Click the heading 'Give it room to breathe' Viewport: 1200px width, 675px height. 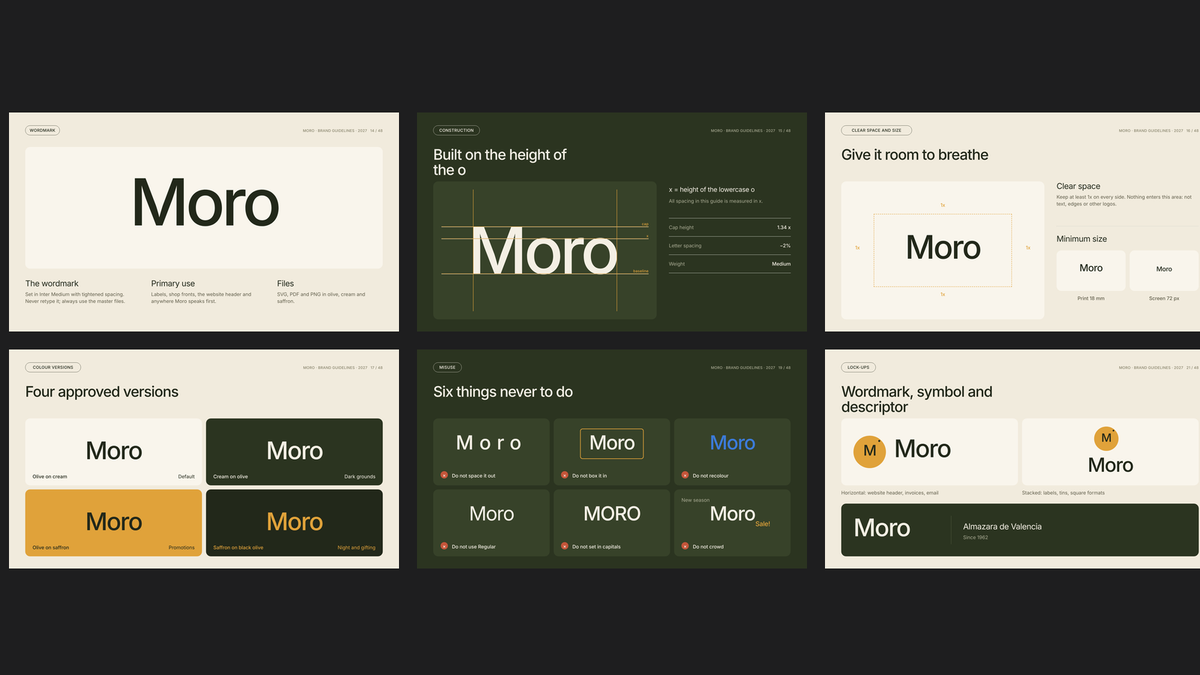[x=915, y=155]
